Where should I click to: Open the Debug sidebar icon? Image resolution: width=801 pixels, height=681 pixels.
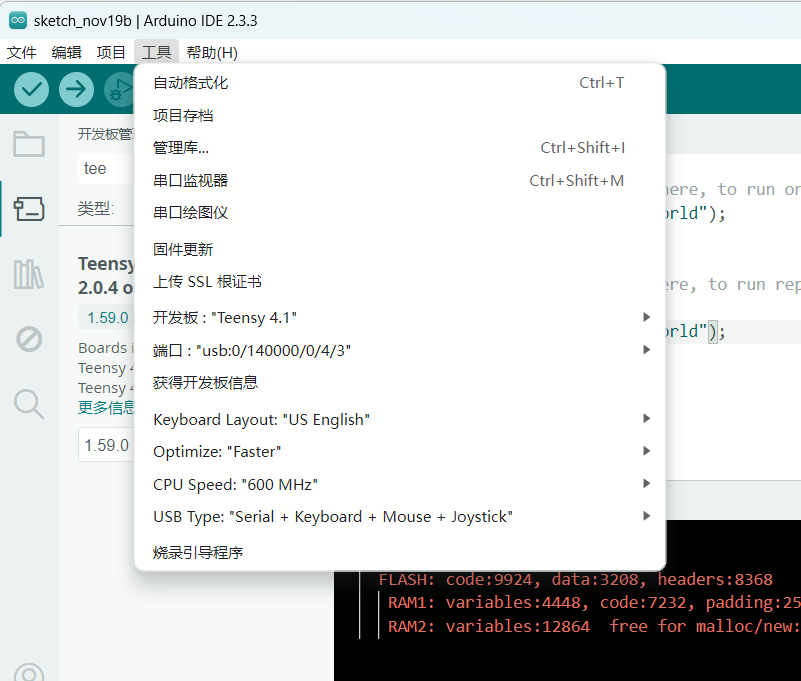coord(29,339)
